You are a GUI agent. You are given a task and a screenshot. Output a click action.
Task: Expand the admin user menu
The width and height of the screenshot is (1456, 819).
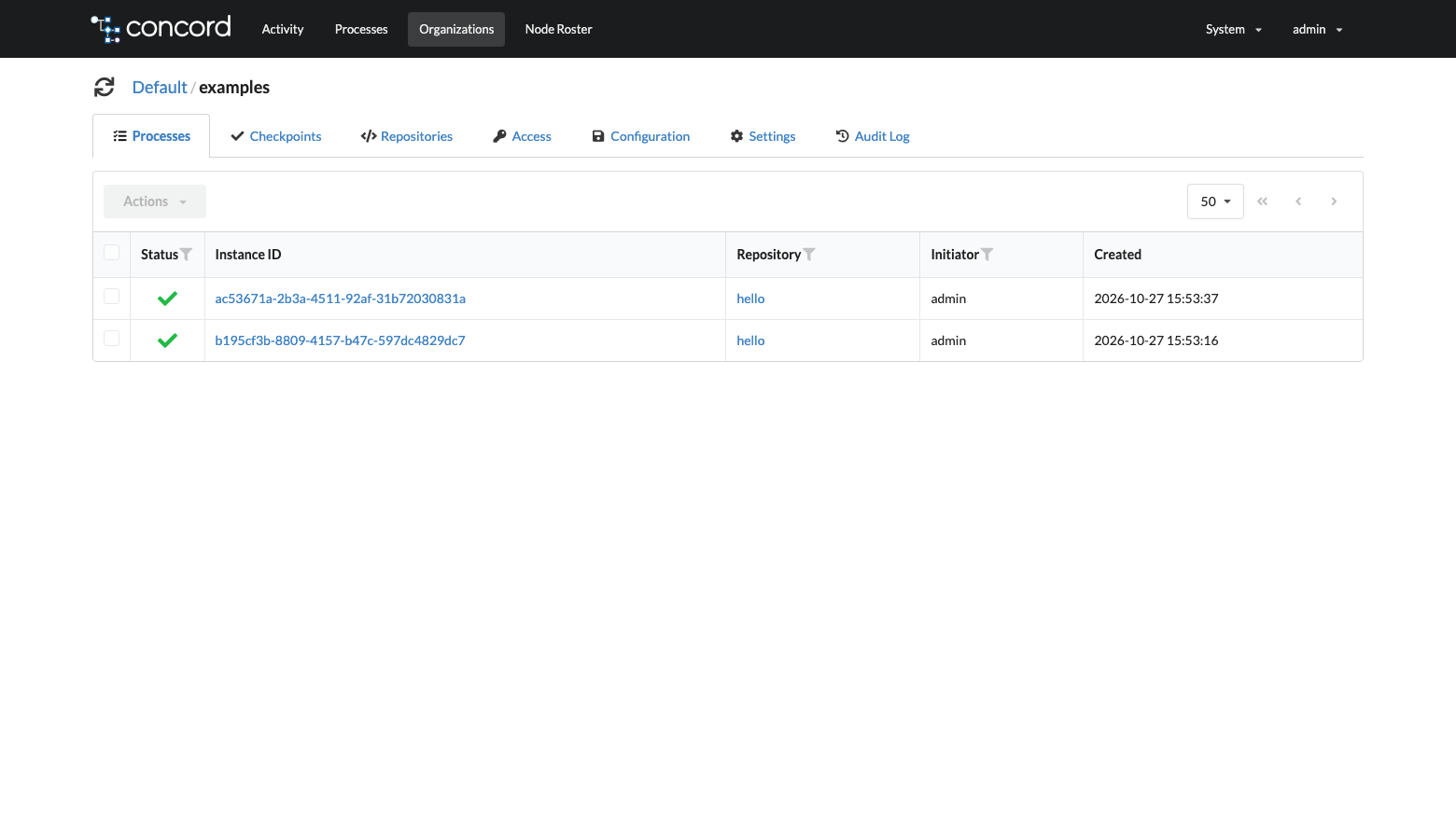pos(1317,29)
